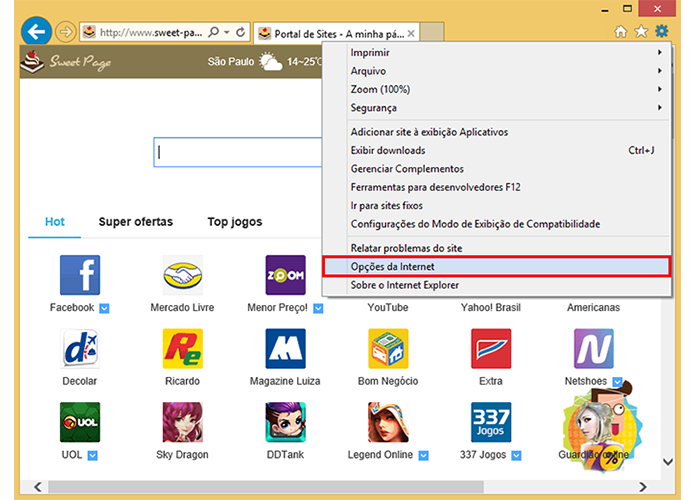695x500 pixels.
Task: Switch to the Hot tab
Action: click(55, 222)
